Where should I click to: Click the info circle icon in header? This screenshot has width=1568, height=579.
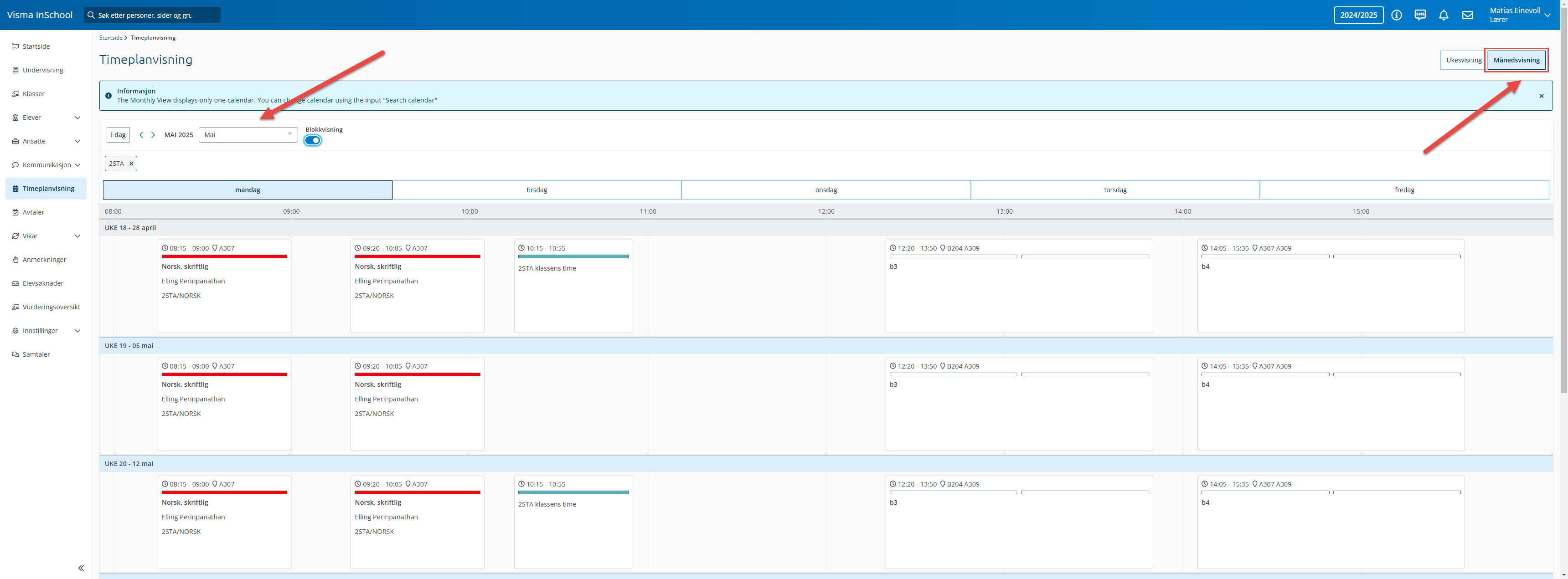(1396, 15)
